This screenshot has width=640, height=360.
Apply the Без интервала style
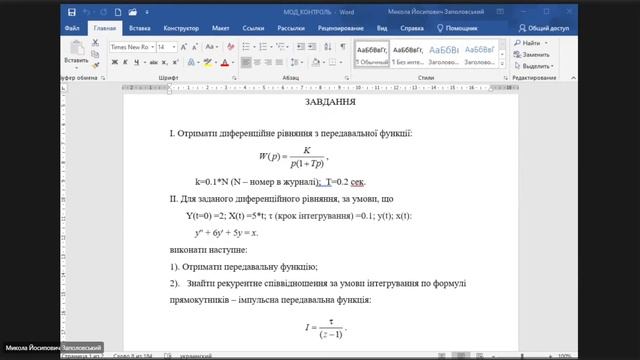coord(407,54)
